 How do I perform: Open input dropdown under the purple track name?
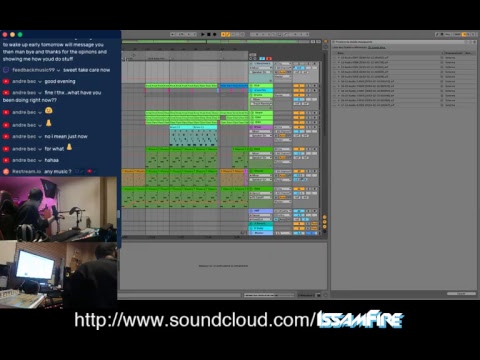[261, 131]
